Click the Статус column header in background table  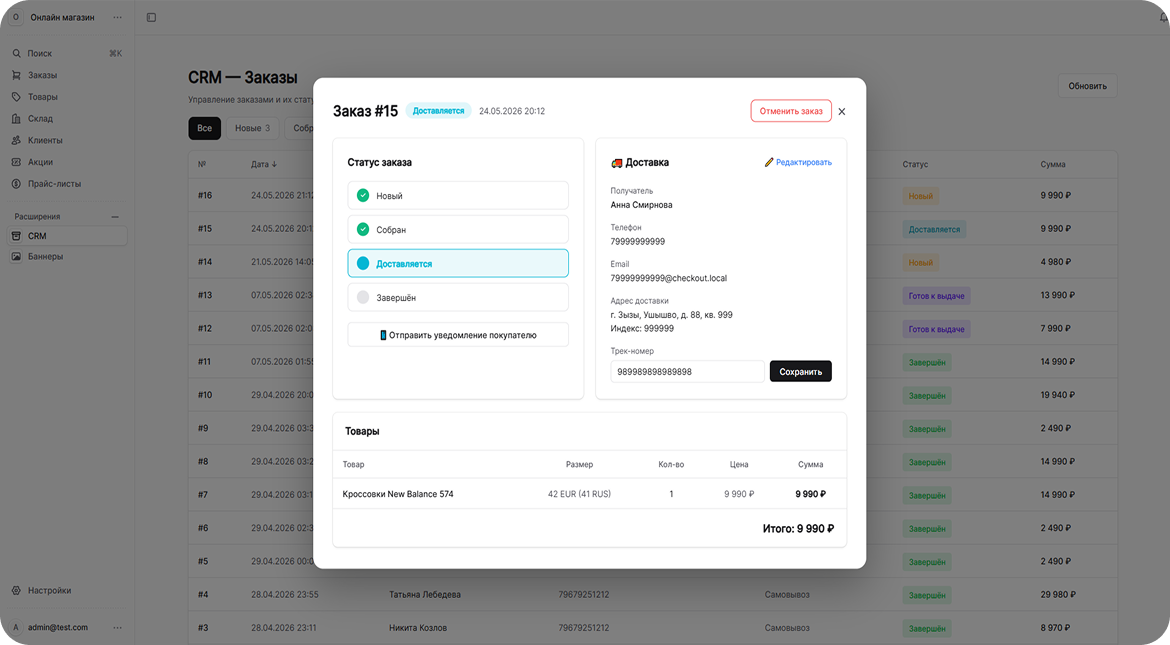pyautogui.click(x=916, y=164)
